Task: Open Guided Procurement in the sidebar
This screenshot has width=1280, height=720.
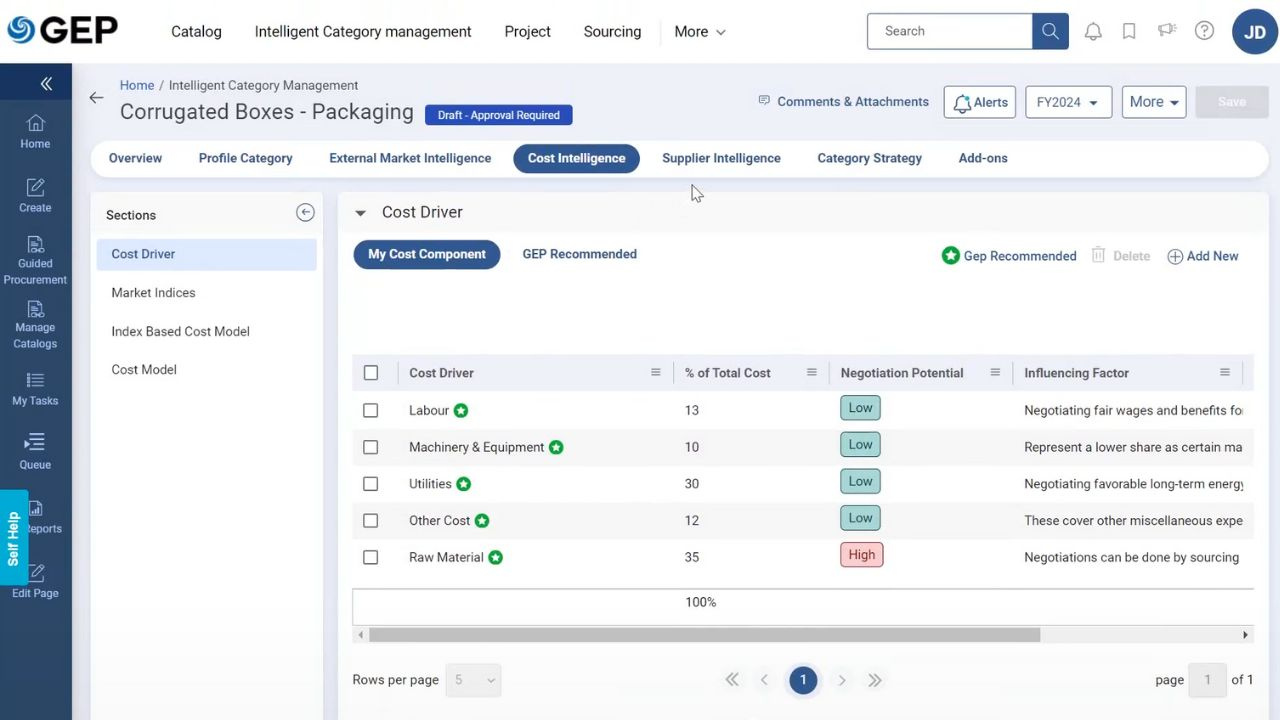Action: [35, 261]
